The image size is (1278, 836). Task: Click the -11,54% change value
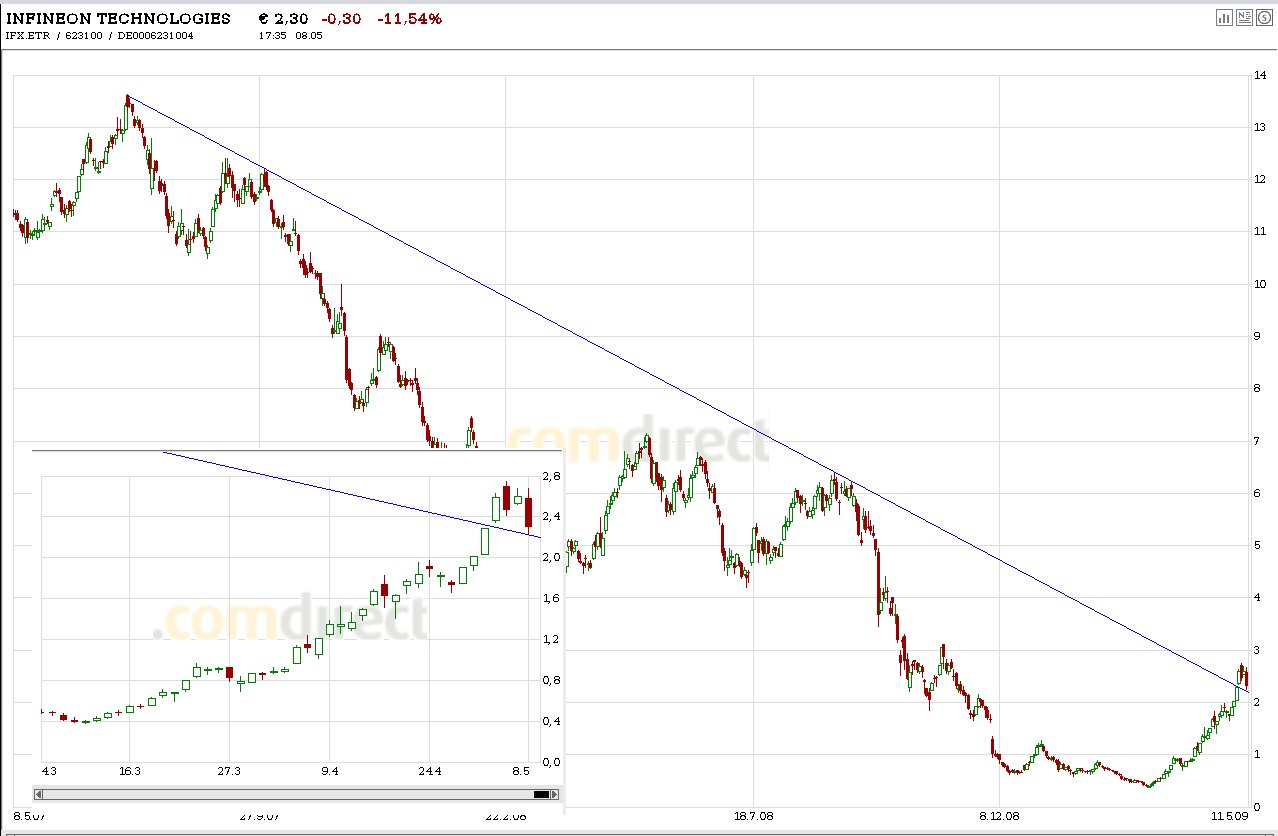pos(409,19)
